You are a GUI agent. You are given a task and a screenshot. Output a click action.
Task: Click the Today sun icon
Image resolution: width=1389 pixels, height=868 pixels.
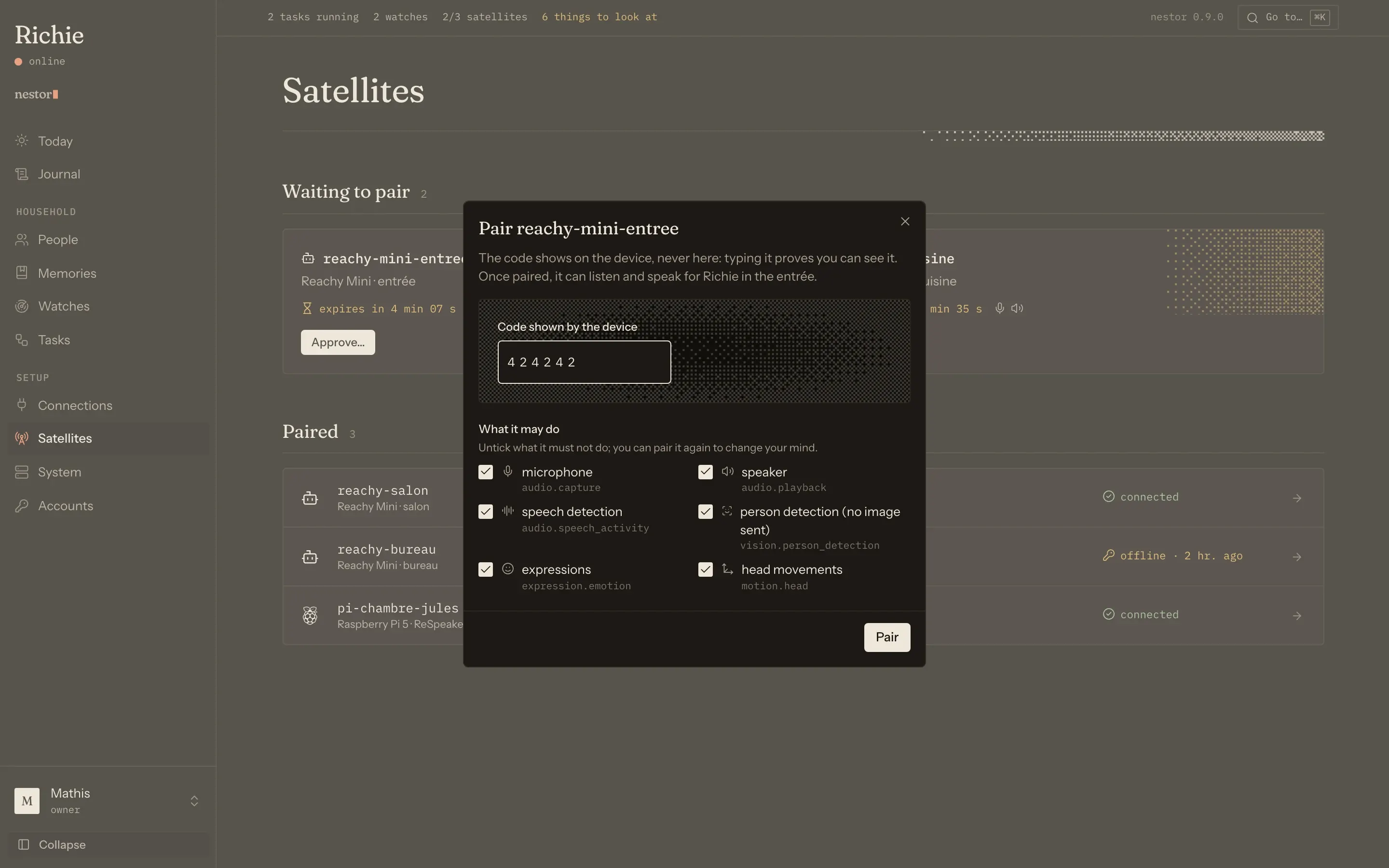click(22, 141)
